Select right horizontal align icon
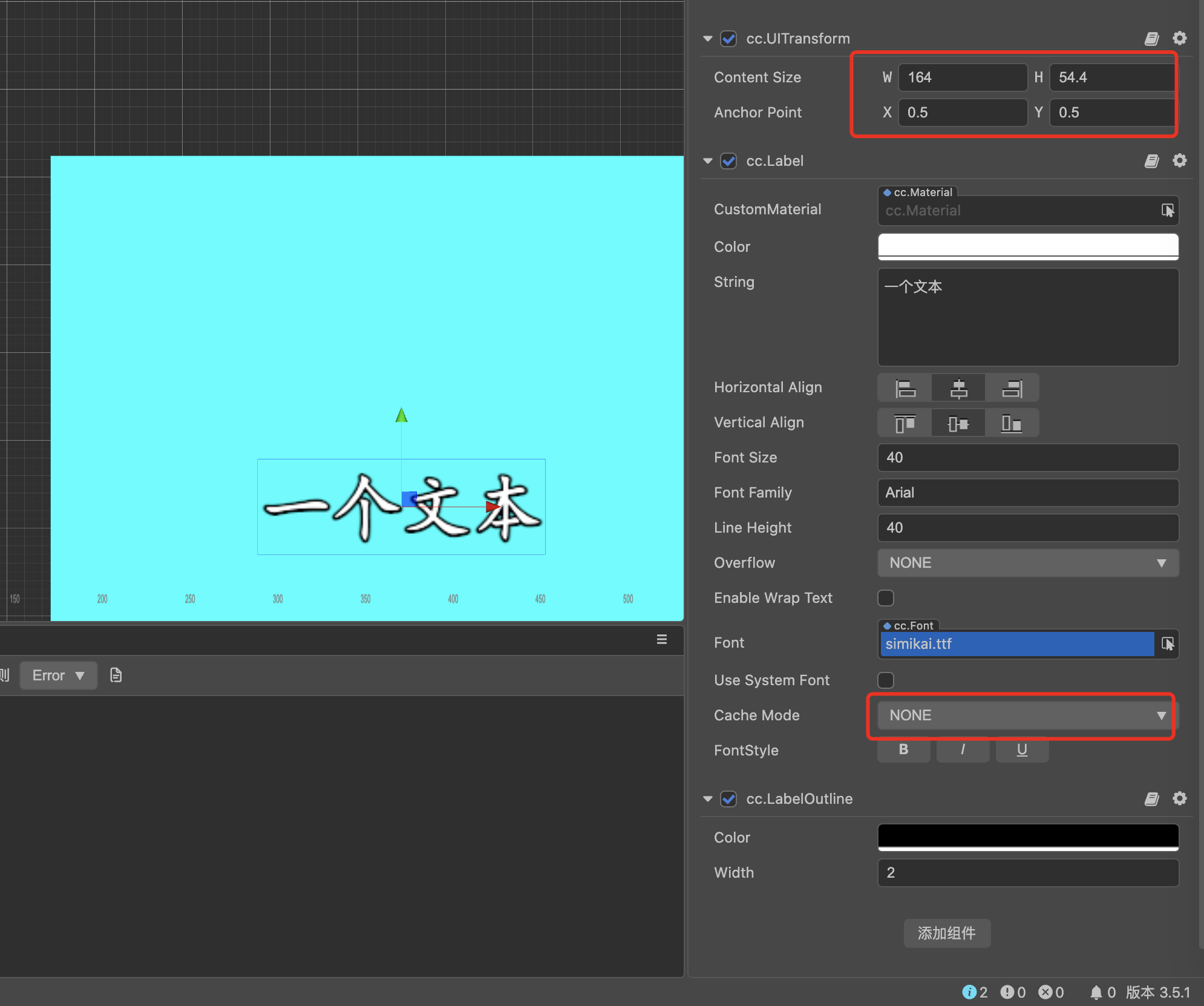 1012,388
